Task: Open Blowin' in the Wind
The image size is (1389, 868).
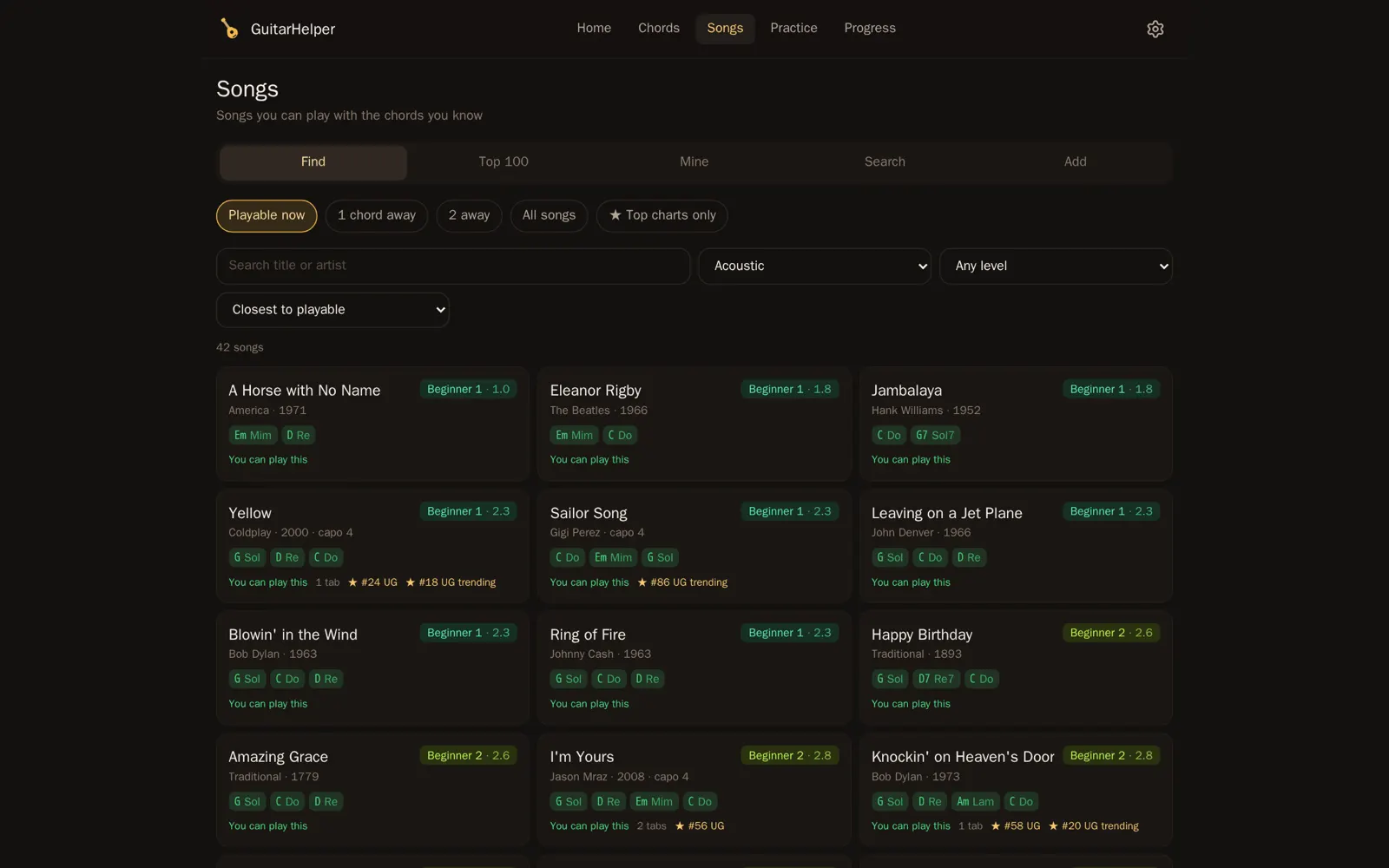Action: pyautogui.click(x=372, y=667)
